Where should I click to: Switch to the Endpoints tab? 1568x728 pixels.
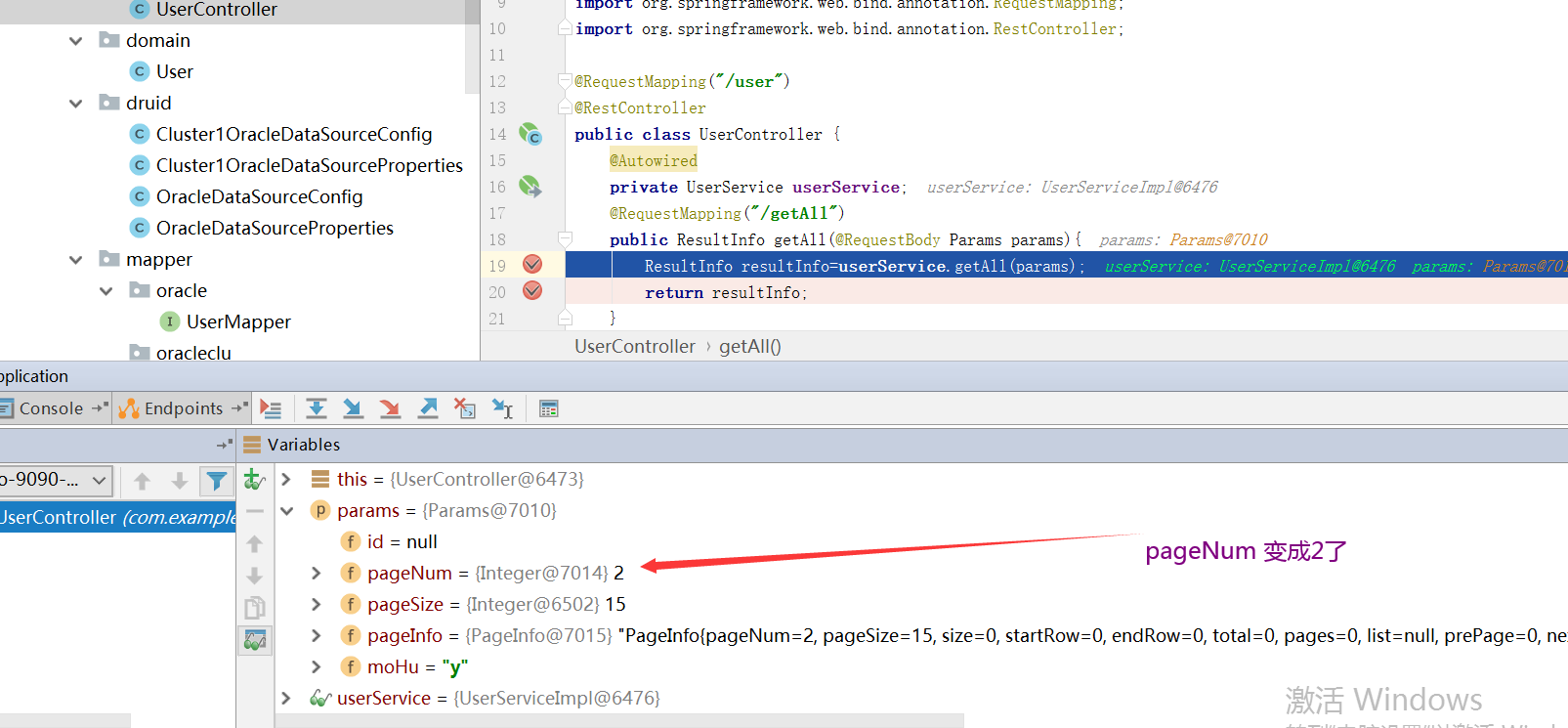coord(183,408)
